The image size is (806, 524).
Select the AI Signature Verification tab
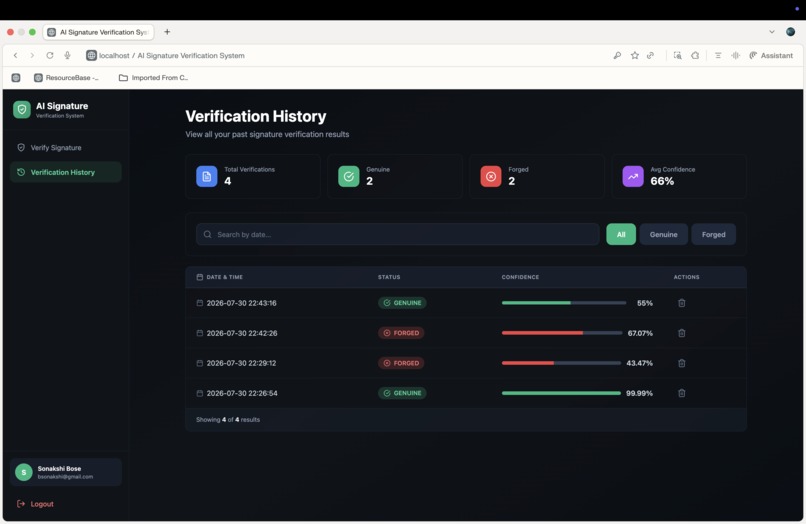98,32
